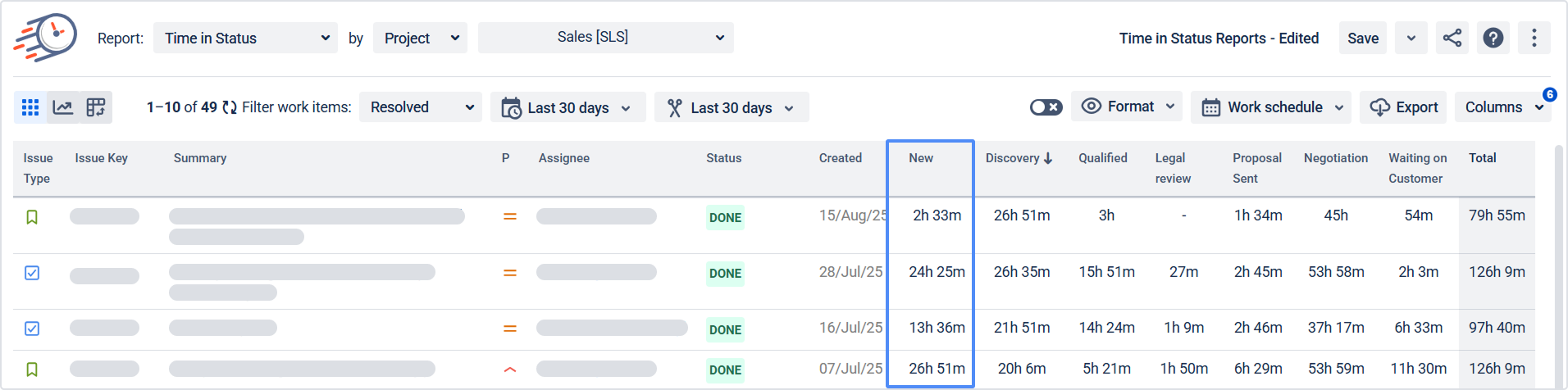Viewport: 1568px width, 390px height.
Task: Click the task icon in the 28/Jul/25 row
Action: [32, 273]
